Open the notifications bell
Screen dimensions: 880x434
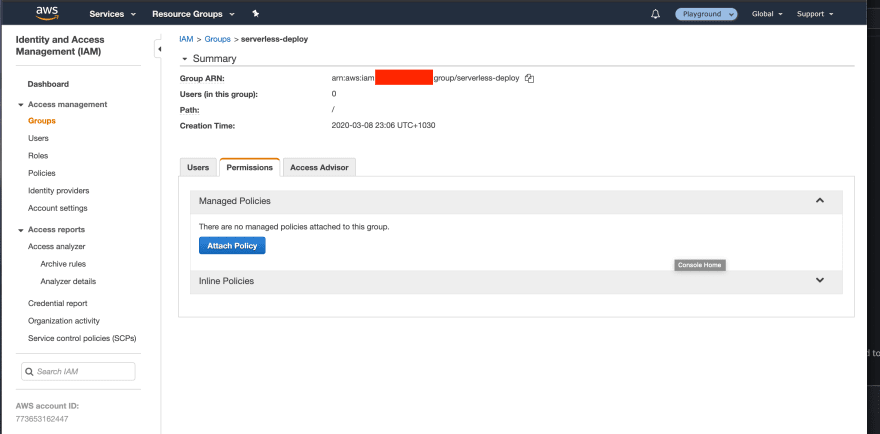click(655, 14)
